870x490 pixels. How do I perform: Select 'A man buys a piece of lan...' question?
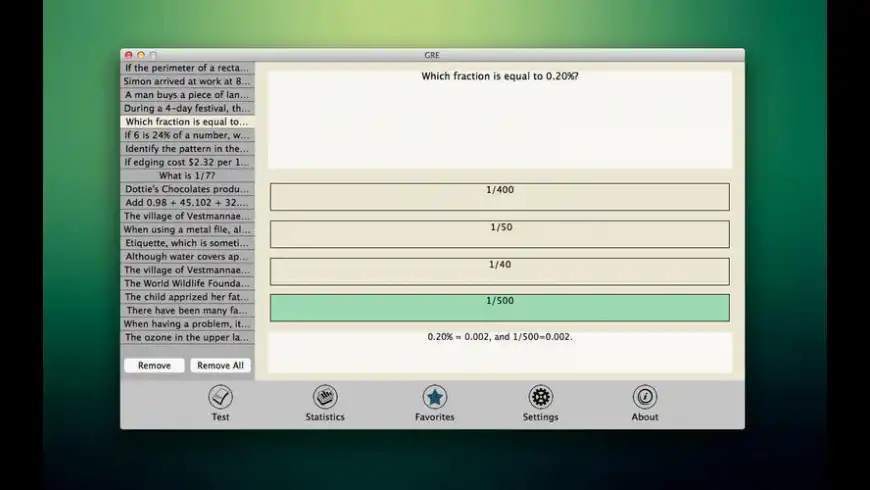(x=188, y=95)
